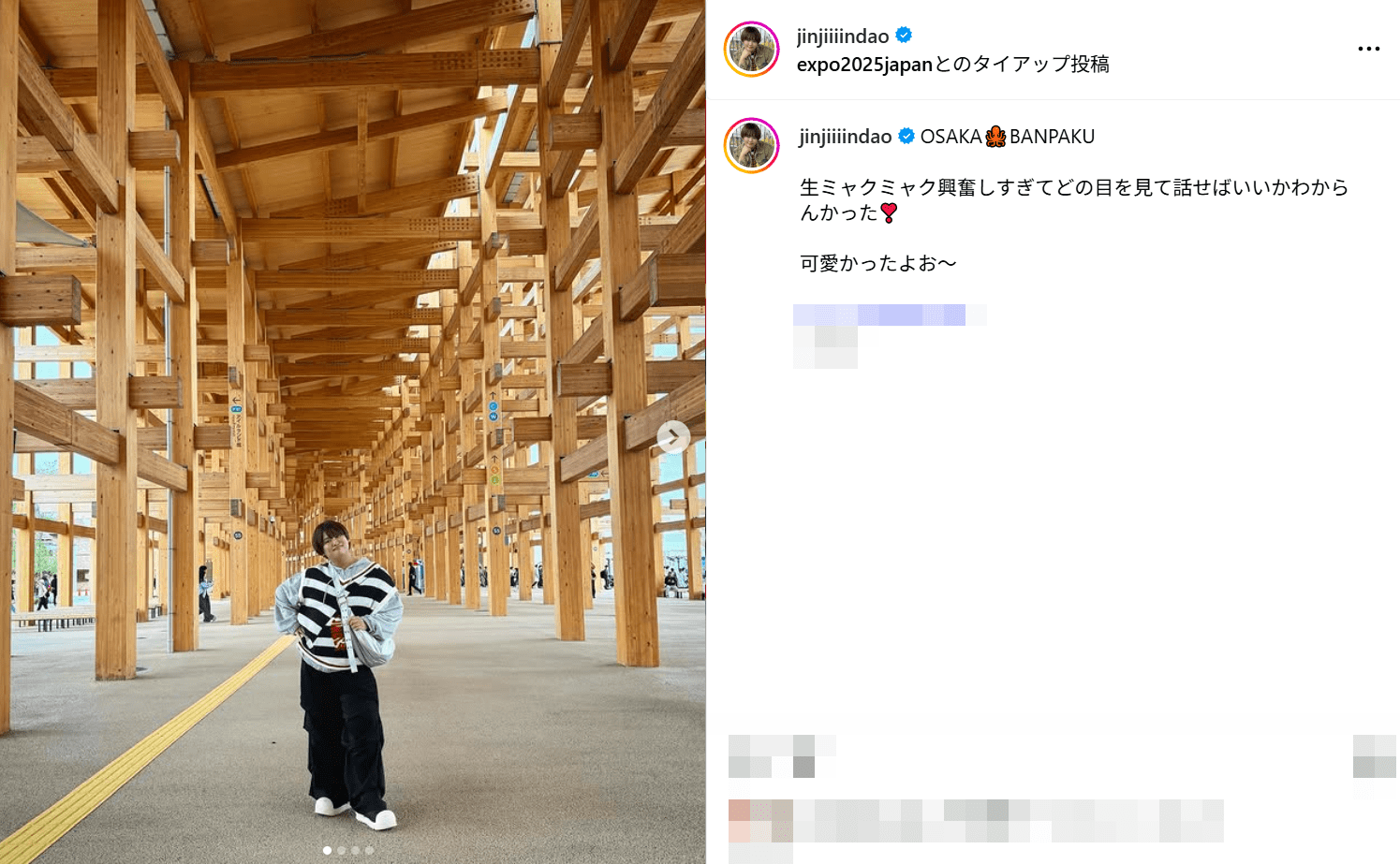The height and width of the screenshot is (864, 1400).
Task: Open jinjiiiindao username beside the caption
Action: [x=846, y=137]
